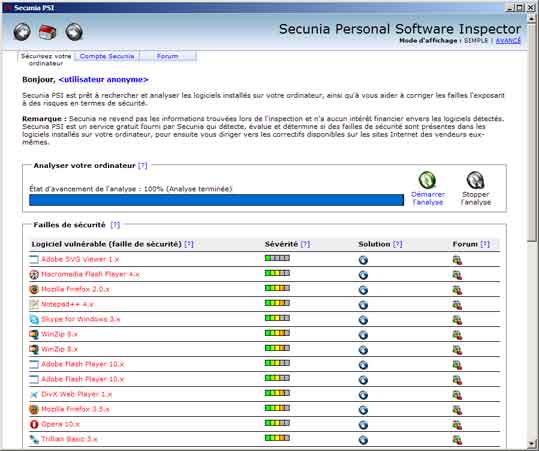Open solution globe for Notepad++ 4.x
The width and height of the screenshot is (539, 451).
pos(363,305)
